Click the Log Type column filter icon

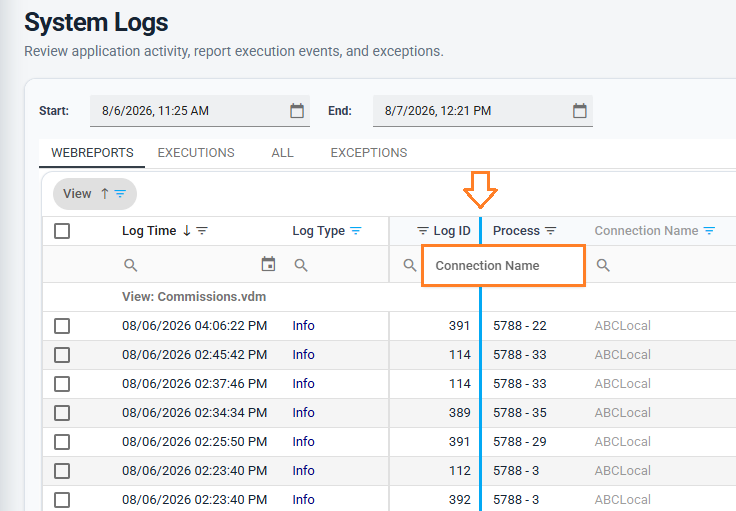tap(356, 231)
